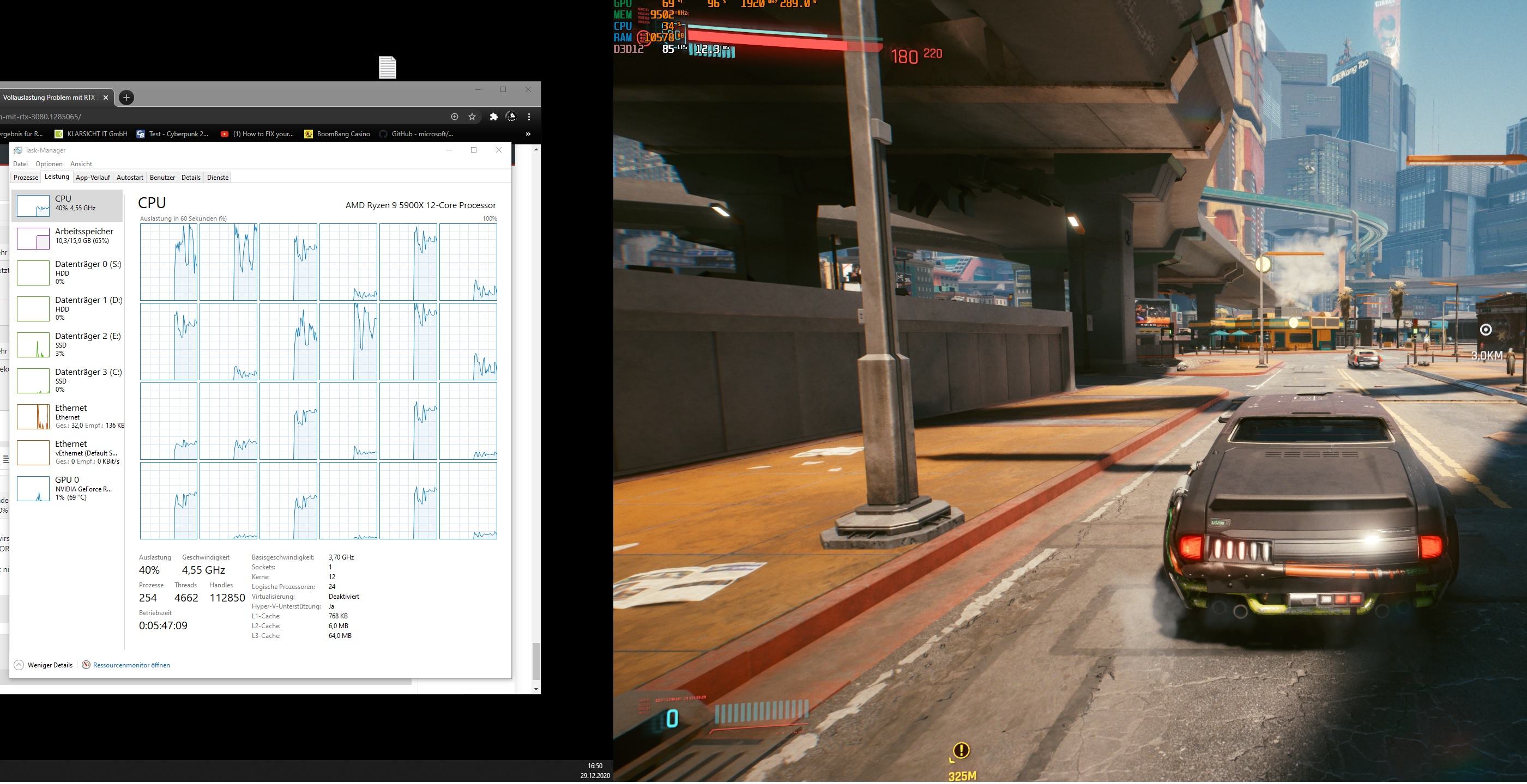This screenshot has width=1527, height=784.
Task: Click the white waypoint icon above 3,0KM
Action: click(1486, 330)
